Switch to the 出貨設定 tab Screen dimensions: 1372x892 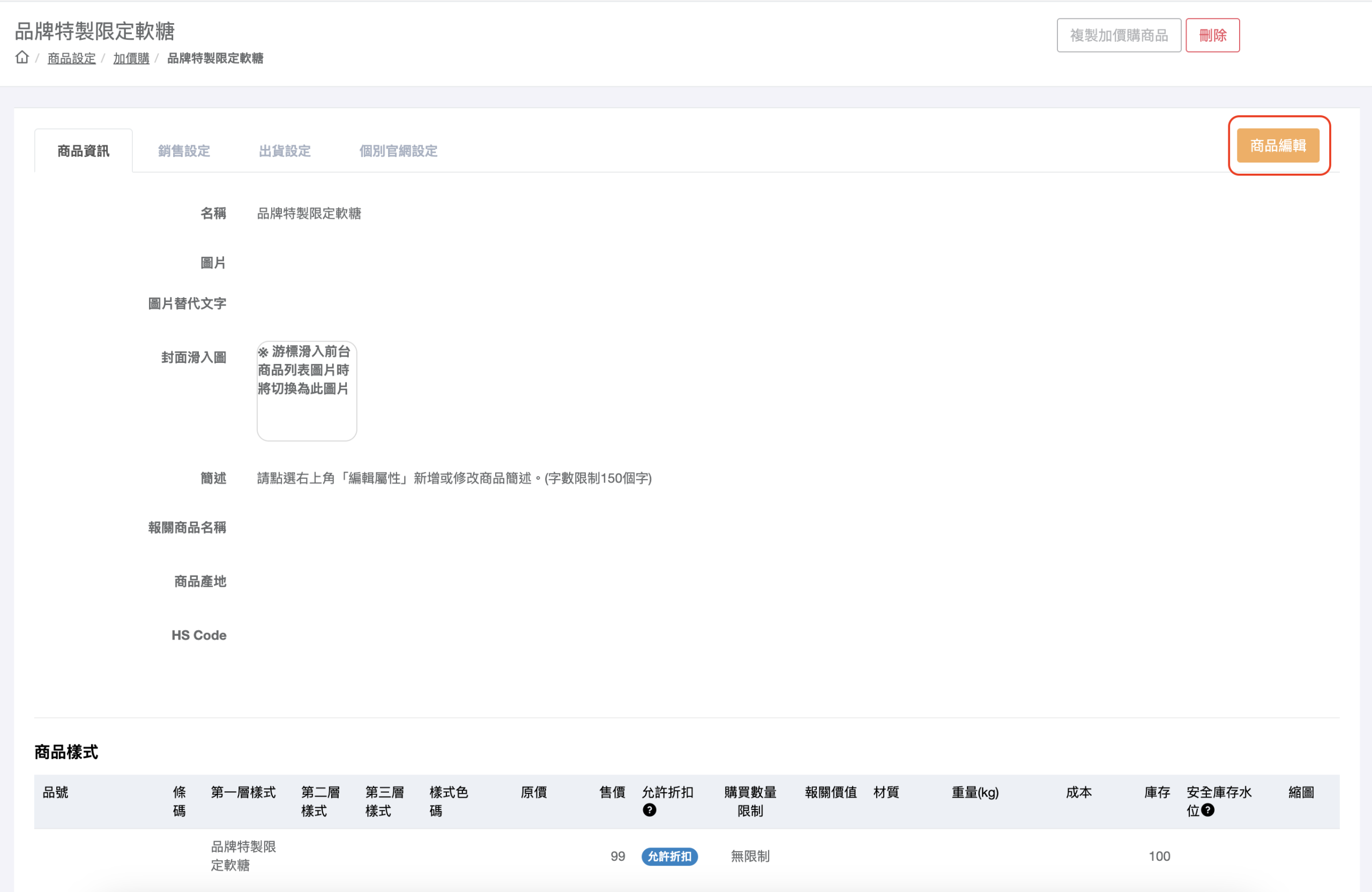[285, 151]
